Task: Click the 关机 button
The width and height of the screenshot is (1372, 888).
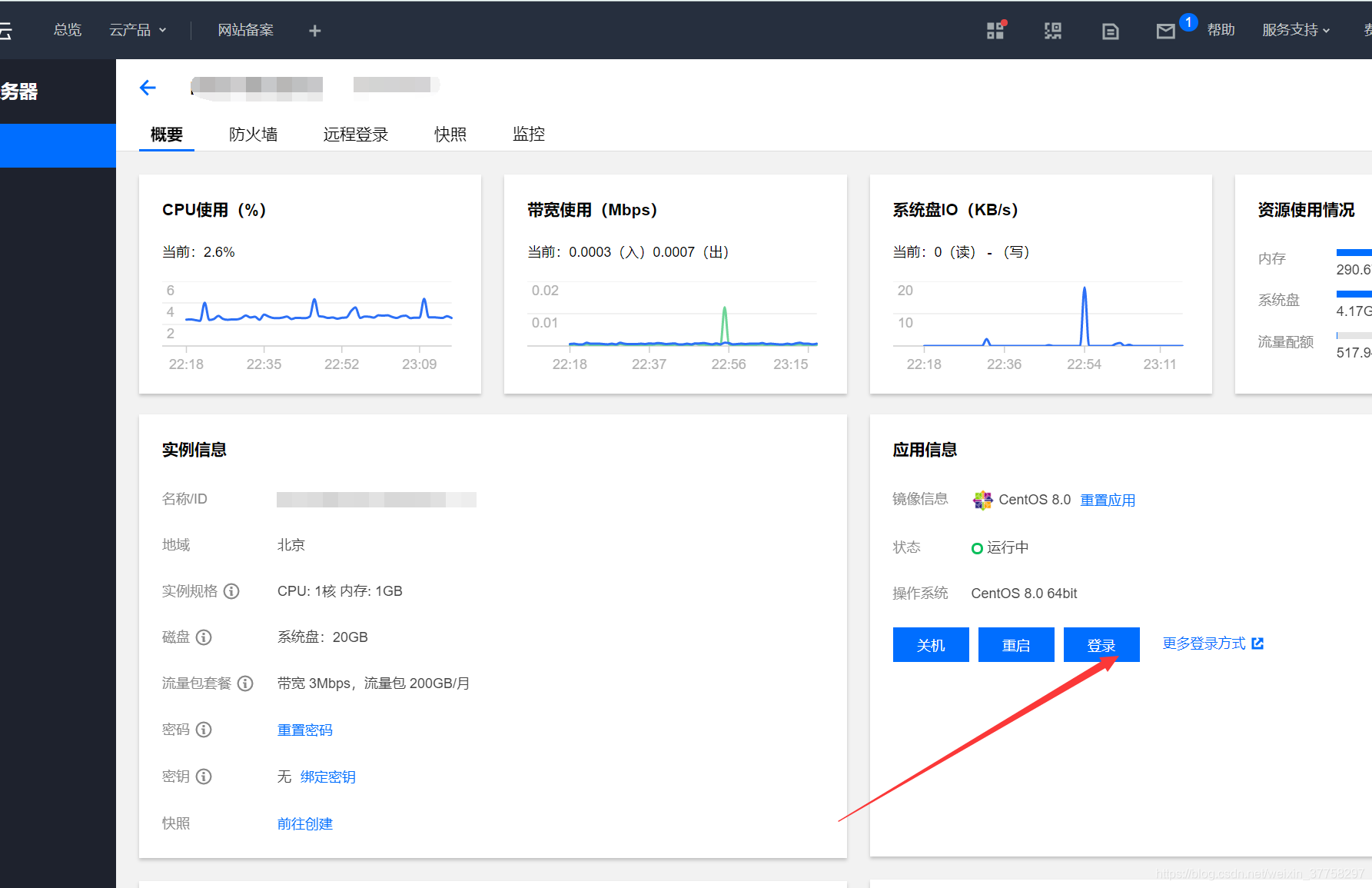Action: click(x=931, y=645)
